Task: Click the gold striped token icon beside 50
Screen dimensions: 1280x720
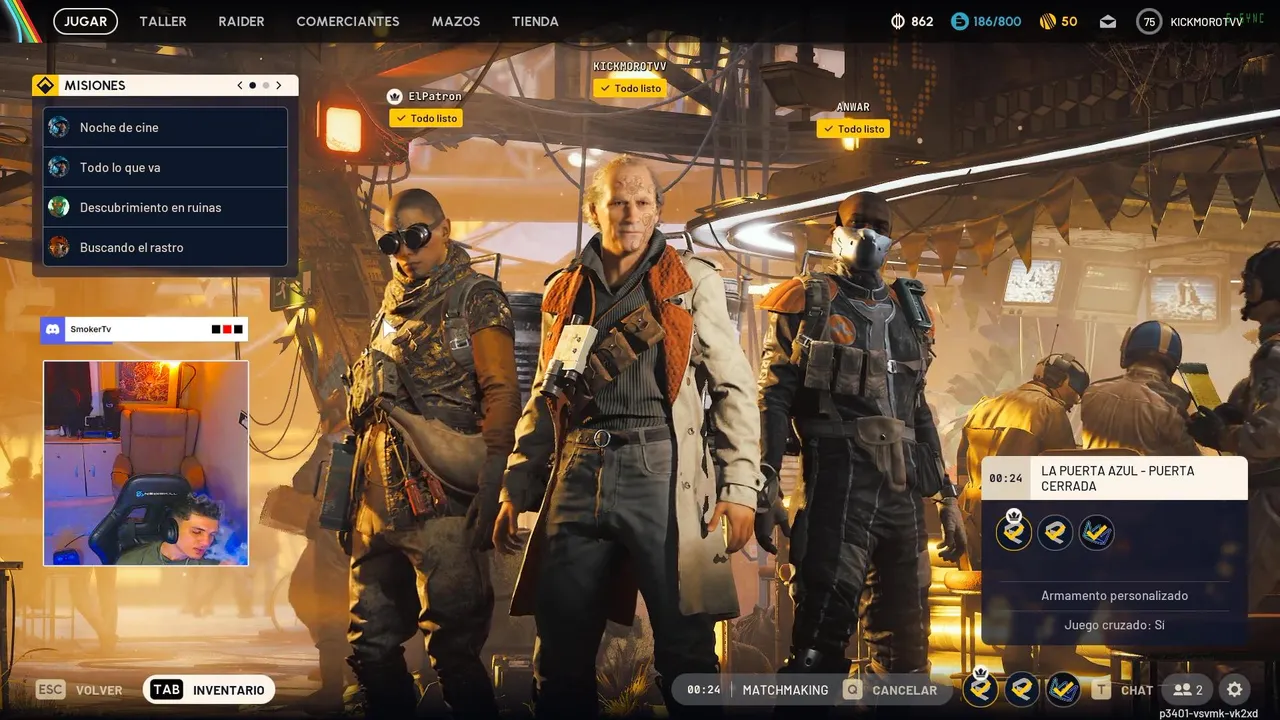Action: (x=1048, y=21)
